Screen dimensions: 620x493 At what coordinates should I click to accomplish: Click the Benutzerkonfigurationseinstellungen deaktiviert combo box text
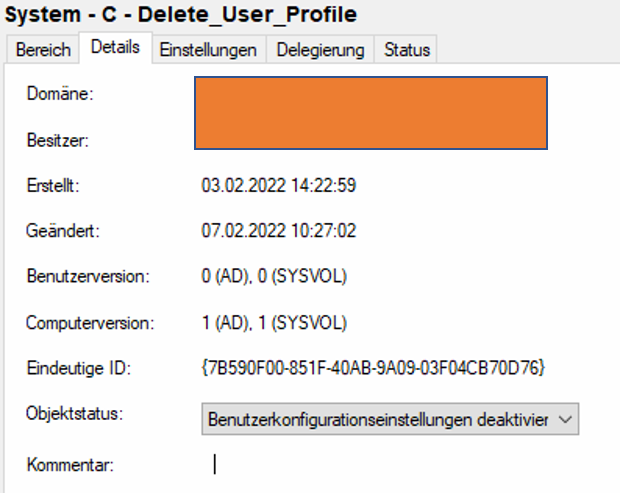[378, 419]
